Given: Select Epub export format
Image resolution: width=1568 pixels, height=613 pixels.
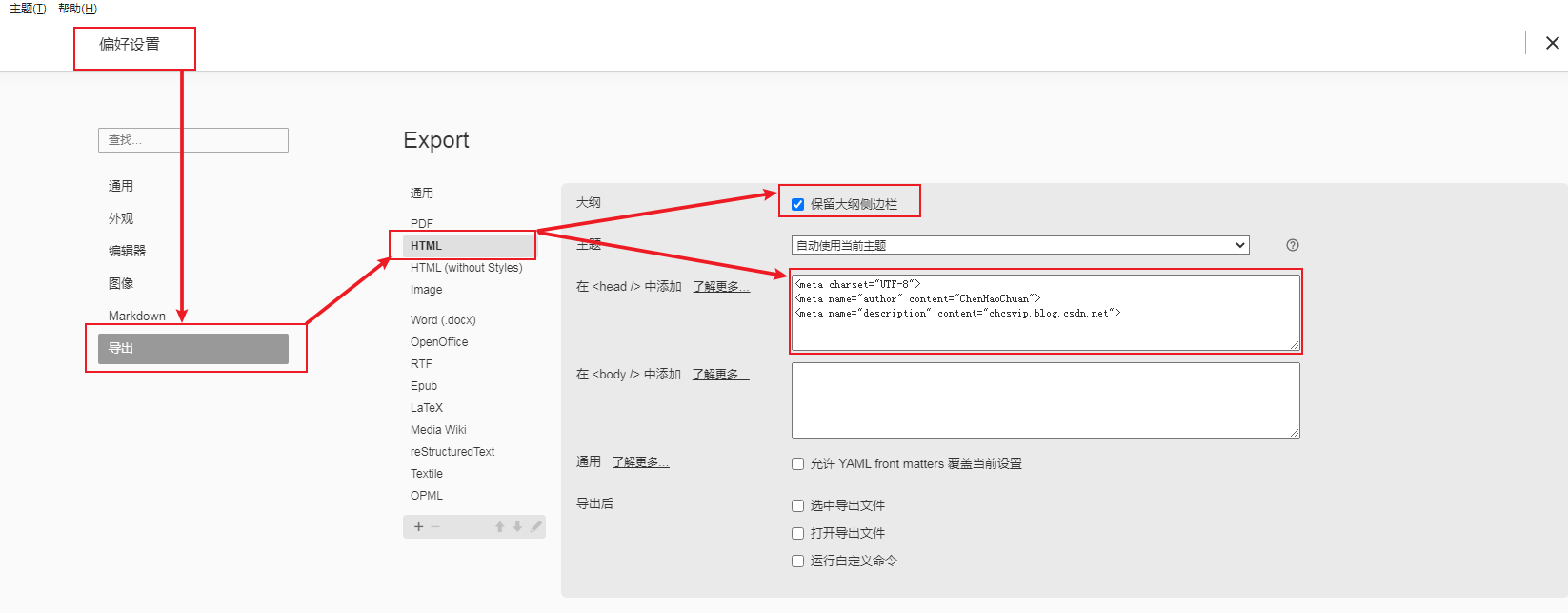Looking at the screenshot, I should click(x=424, y=386).
